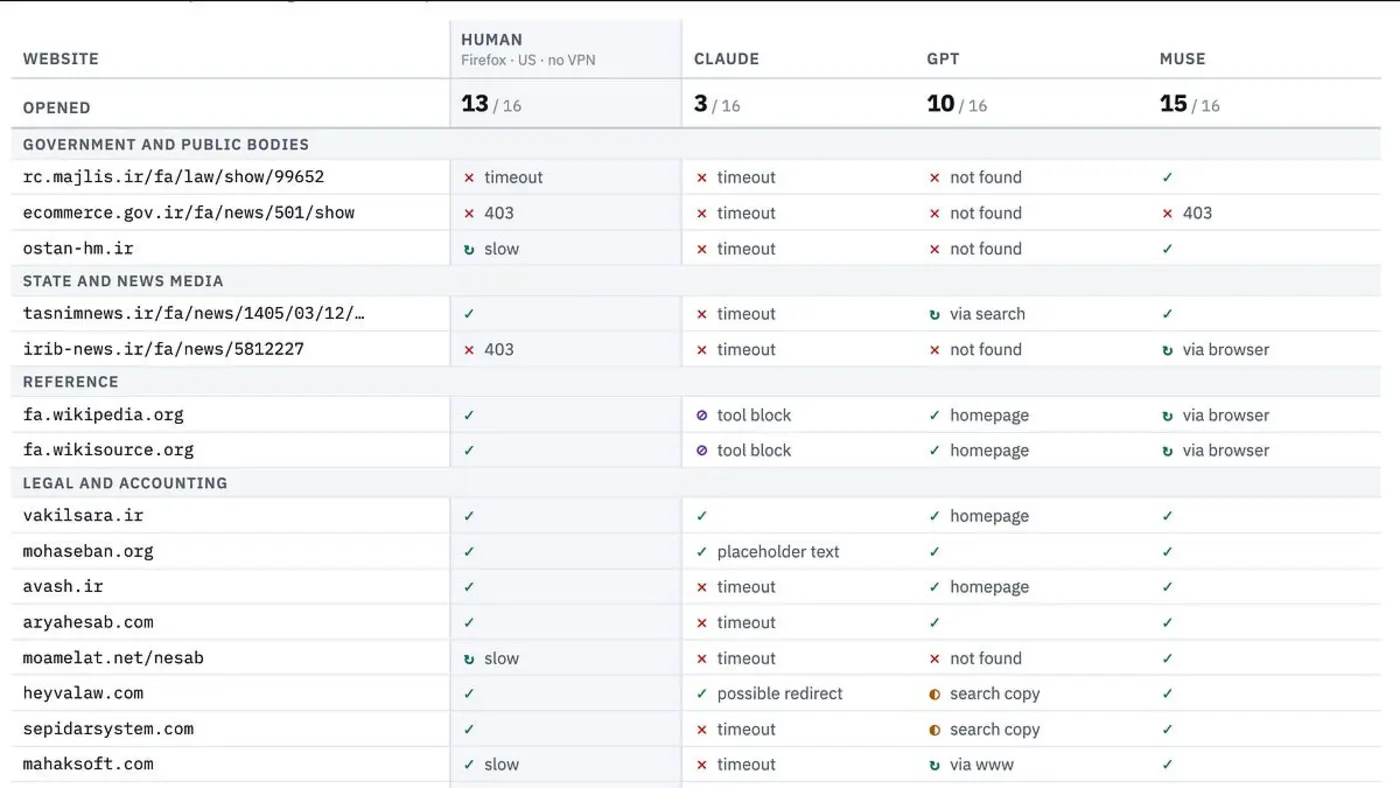1400x788 pixels.
Task: Click the orange search copy icon for sepidarsystem.com
Action: pyautogui.click(x=934, y=730)
